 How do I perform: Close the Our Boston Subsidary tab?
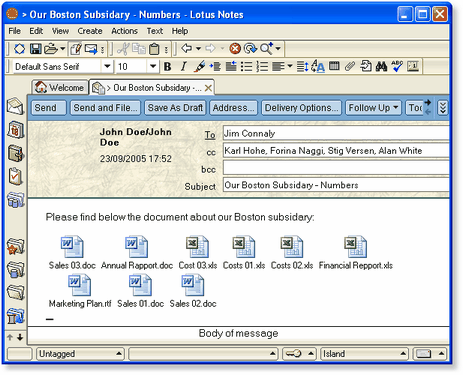click(208, 88)
